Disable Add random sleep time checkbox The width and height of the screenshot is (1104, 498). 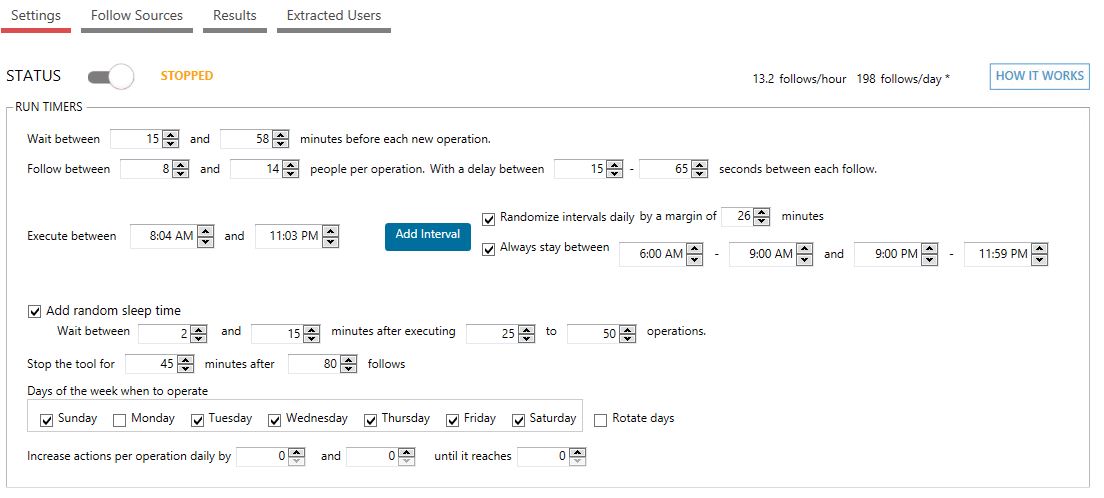34,311
